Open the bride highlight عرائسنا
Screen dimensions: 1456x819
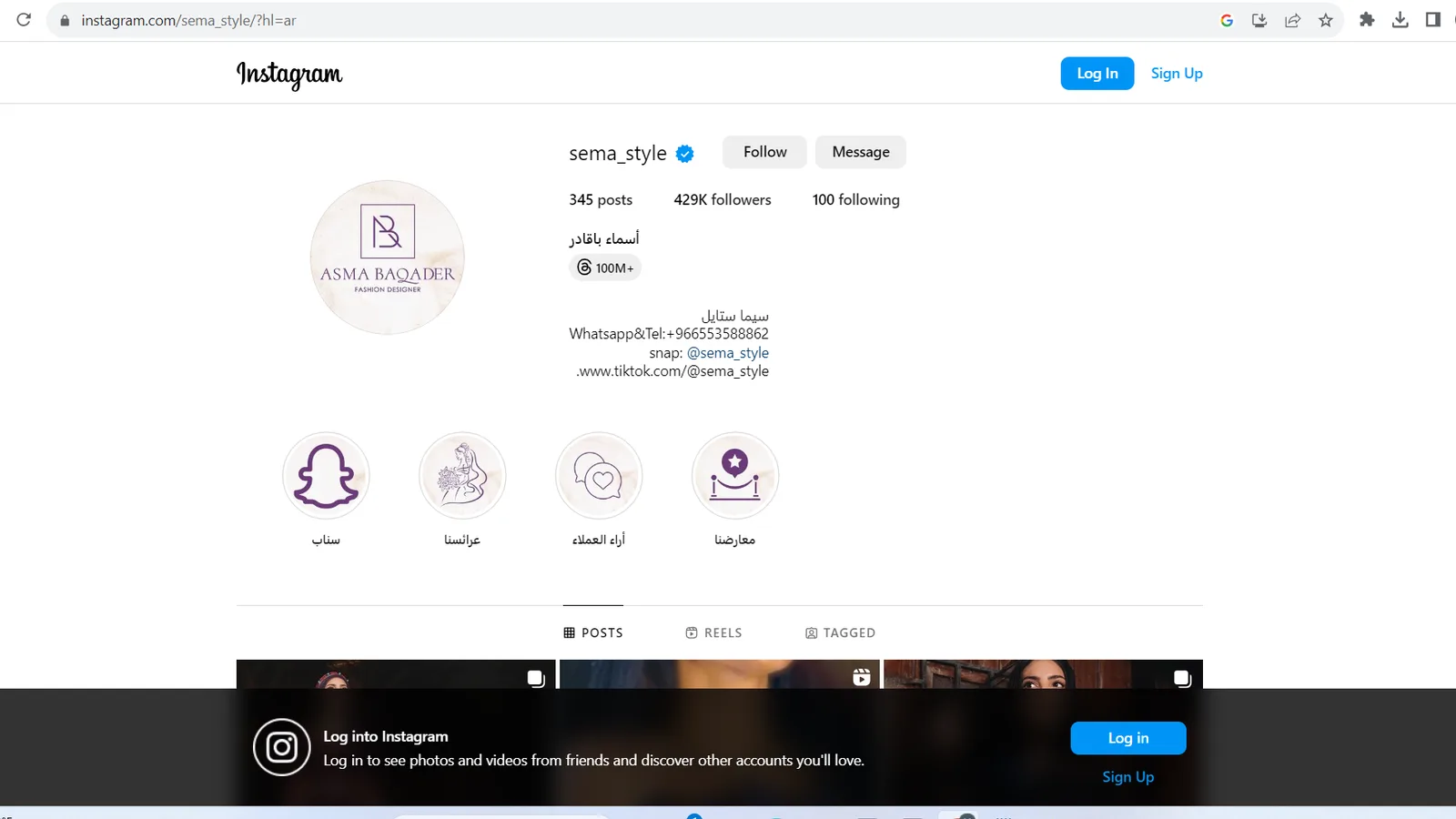[x=462, y=476]
